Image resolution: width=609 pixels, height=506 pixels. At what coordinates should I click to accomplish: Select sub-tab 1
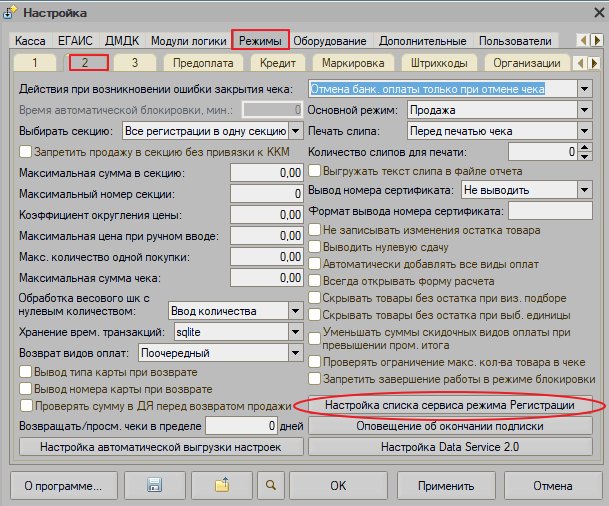point(35,63)
